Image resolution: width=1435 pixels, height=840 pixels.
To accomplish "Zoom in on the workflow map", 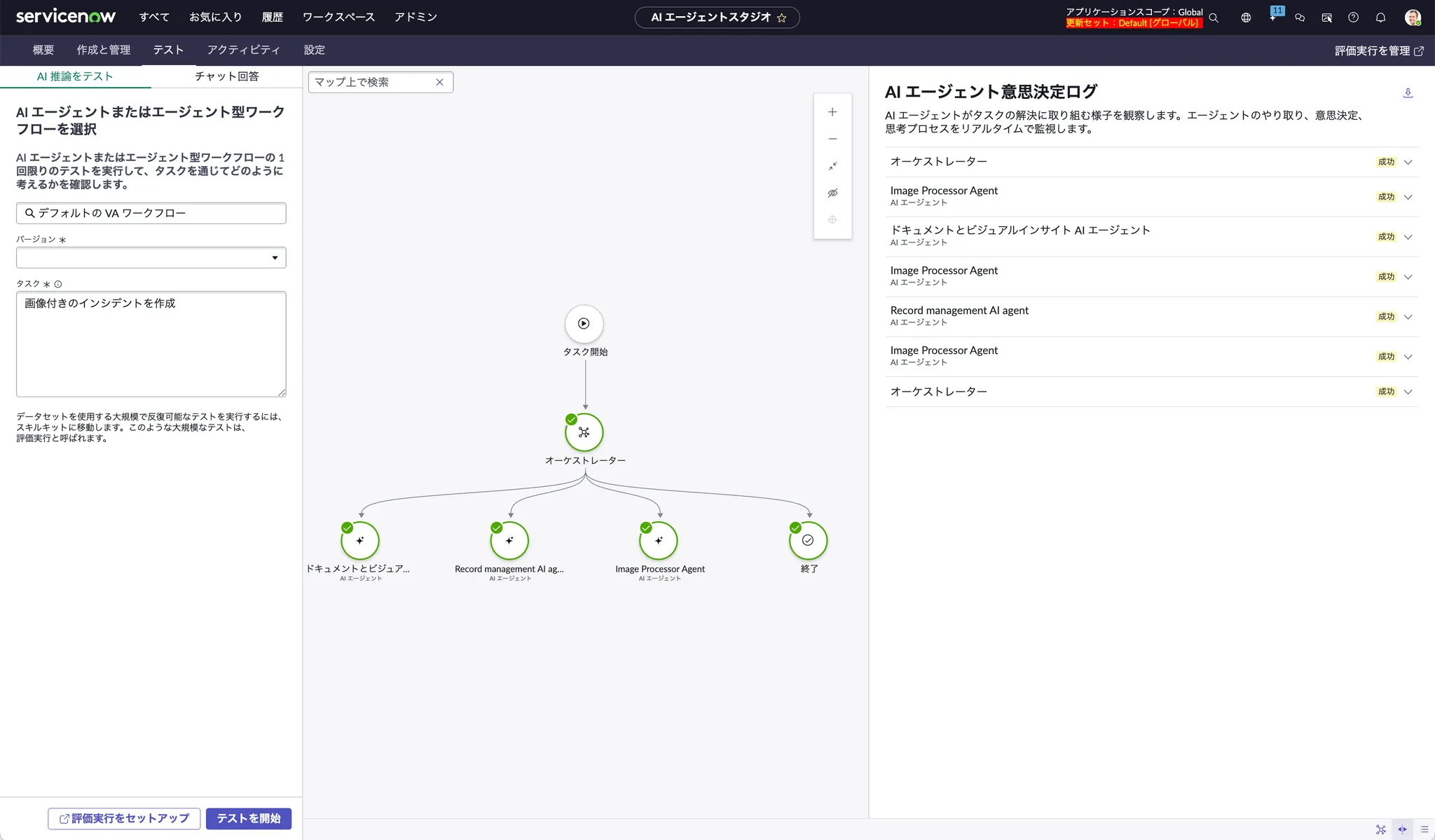I will [832, 112].
